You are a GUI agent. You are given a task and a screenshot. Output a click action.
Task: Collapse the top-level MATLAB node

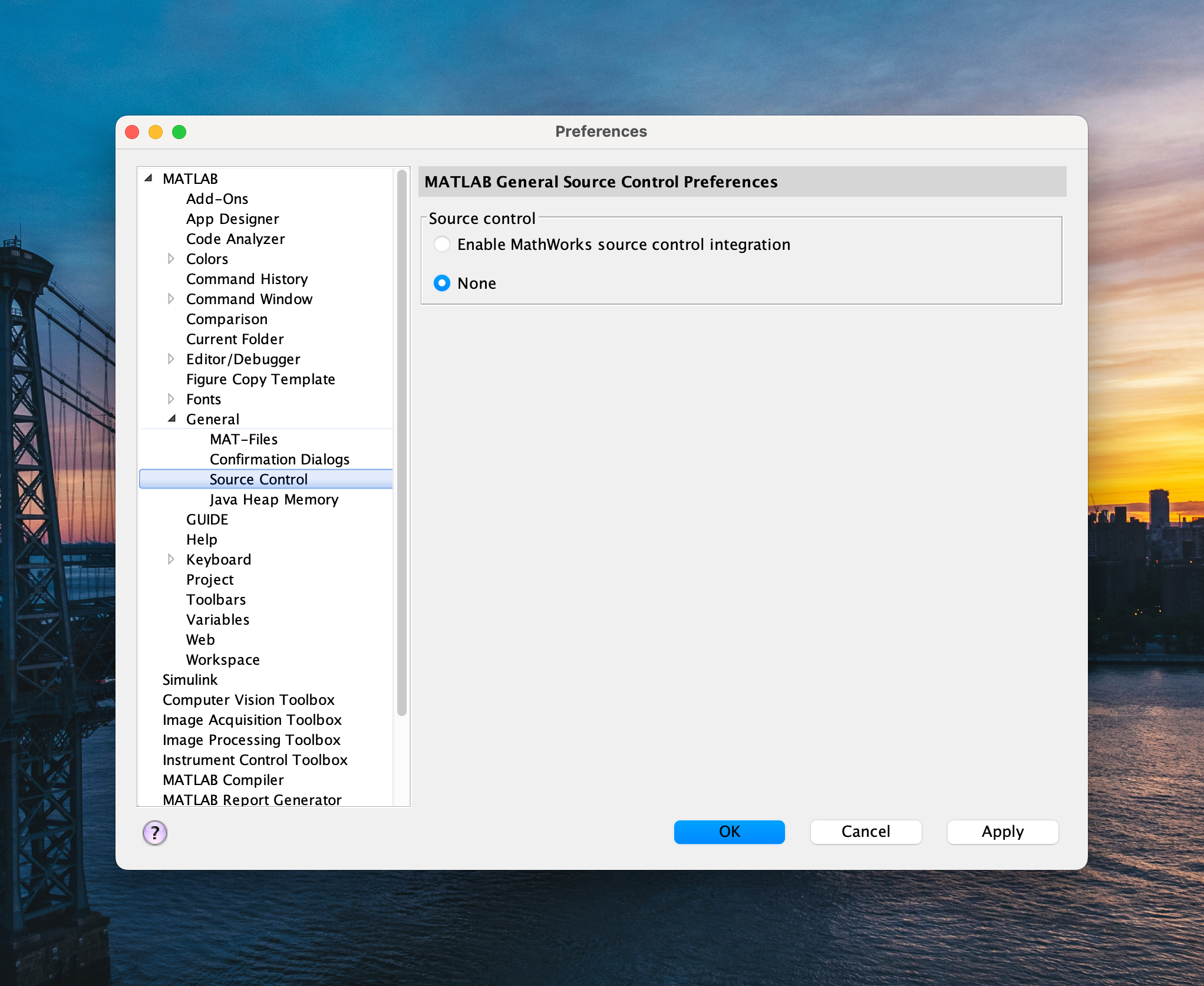[x=149, y=178]
